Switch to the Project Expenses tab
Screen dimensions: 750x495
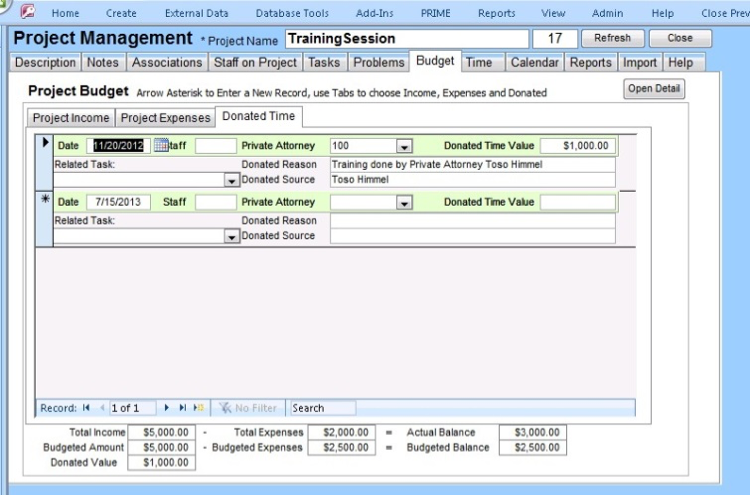166,118
